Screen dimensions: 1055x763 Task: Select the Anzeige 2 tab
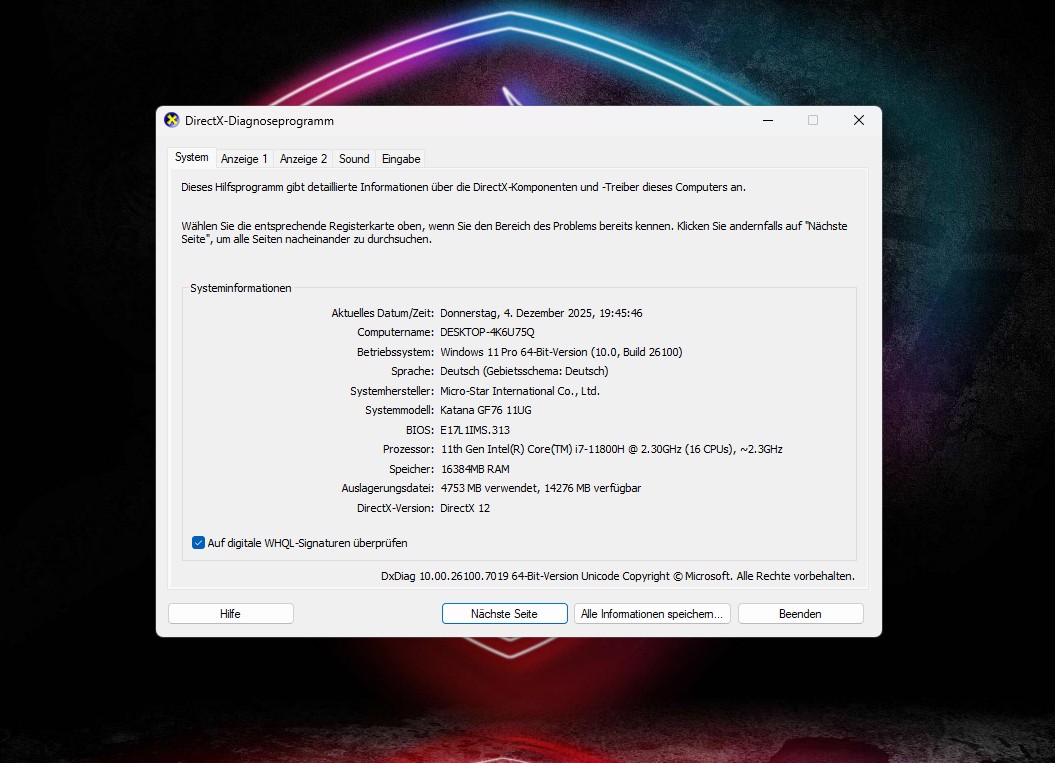[x=303, y=159]
